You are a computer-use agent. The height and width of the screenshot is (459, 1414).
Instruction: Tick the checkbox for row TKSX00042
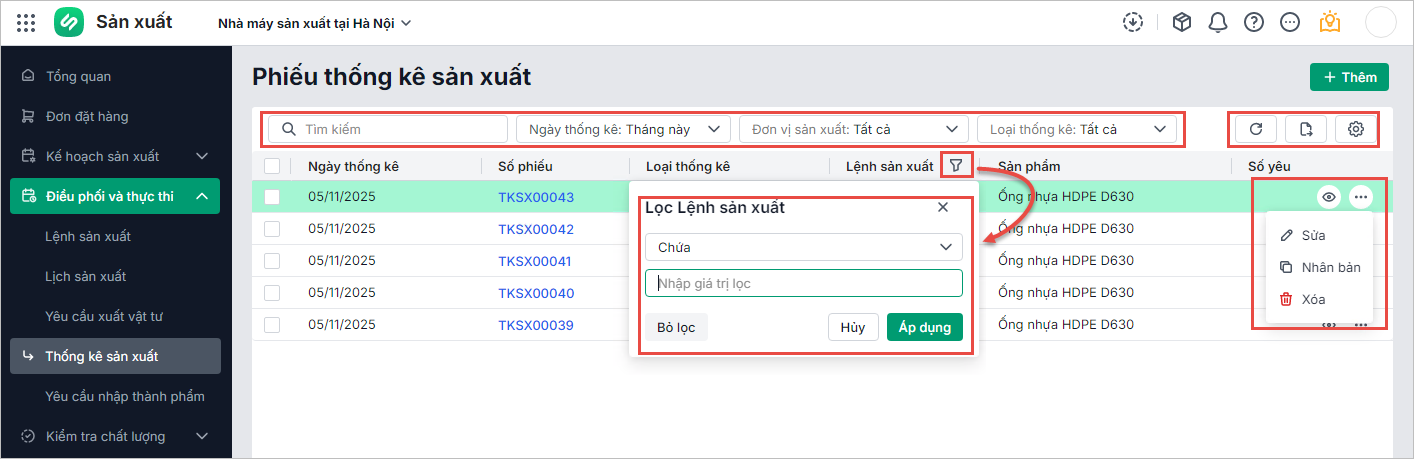click(x=272, y=229)
